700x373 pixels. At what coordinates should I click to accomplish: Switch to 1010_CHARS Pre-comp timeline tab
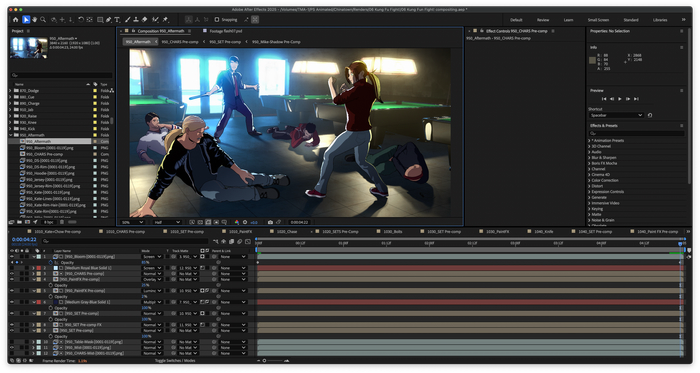pyautogui.click(x=125, y=232)
